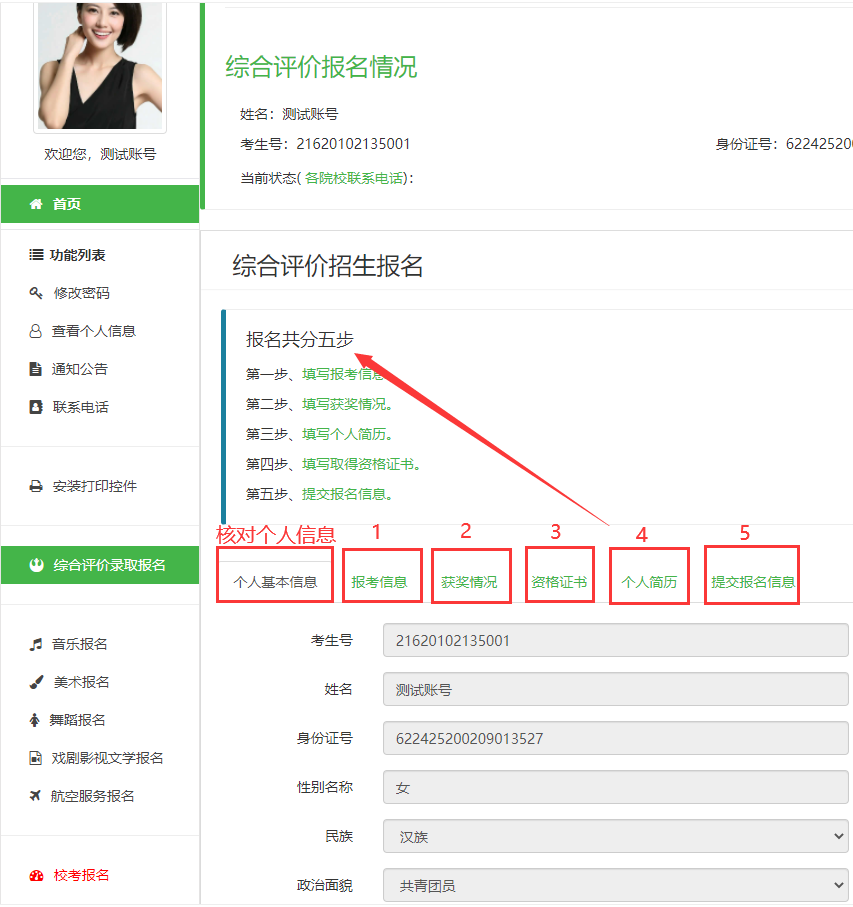This screenshot has width=853, height=907.
Task: Click the paintbrush icon for 美术报名
Action: pyautogui.click(x=36, y=682)
